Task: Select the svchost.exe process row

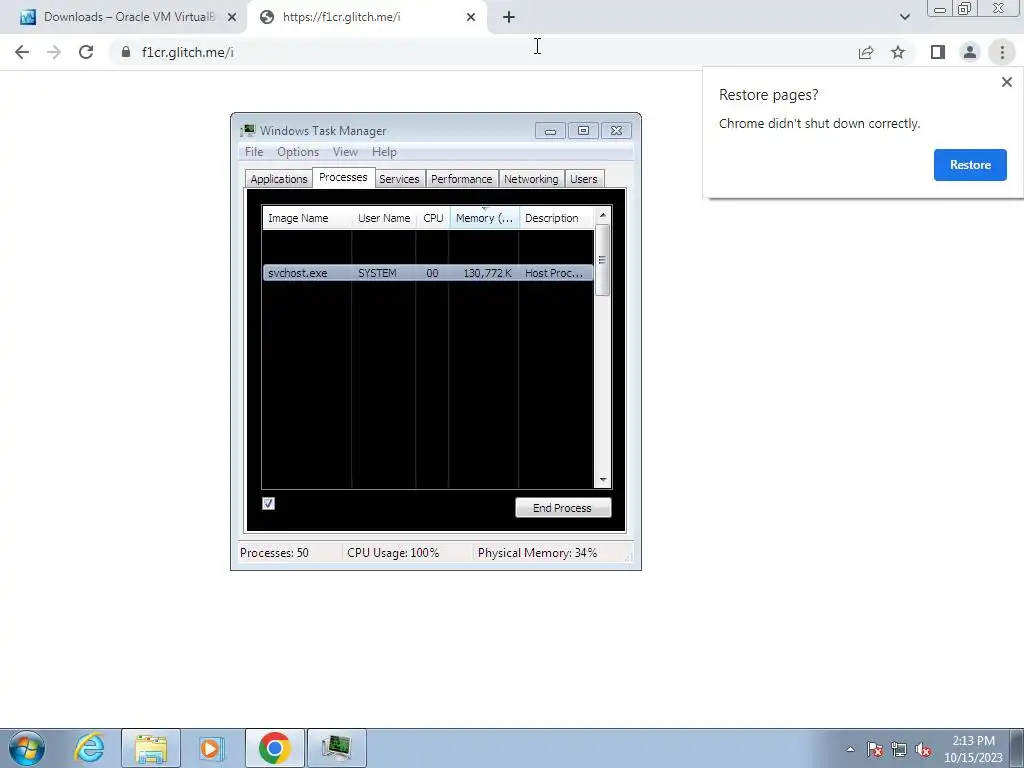Action: (x=428, y=273)
